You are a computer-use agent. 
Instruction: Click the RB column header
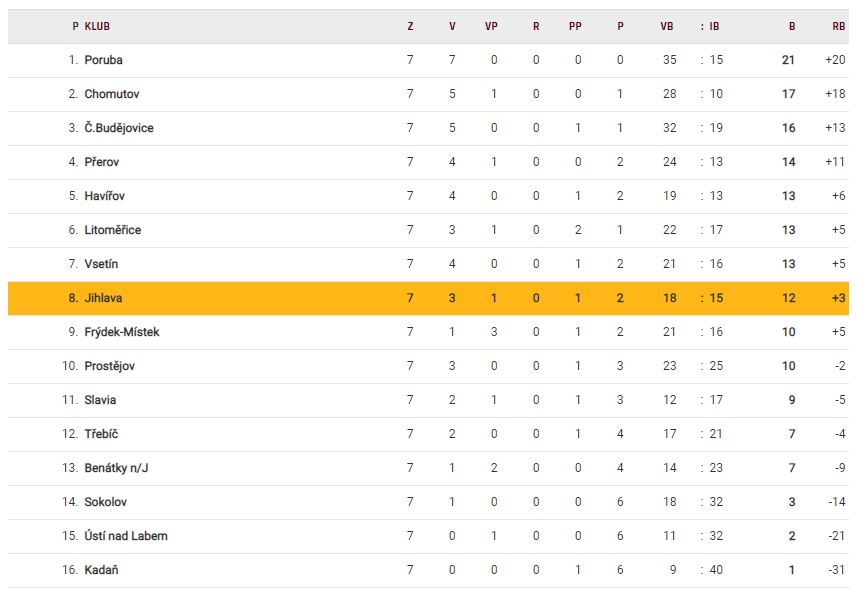(x=838, y=27)
